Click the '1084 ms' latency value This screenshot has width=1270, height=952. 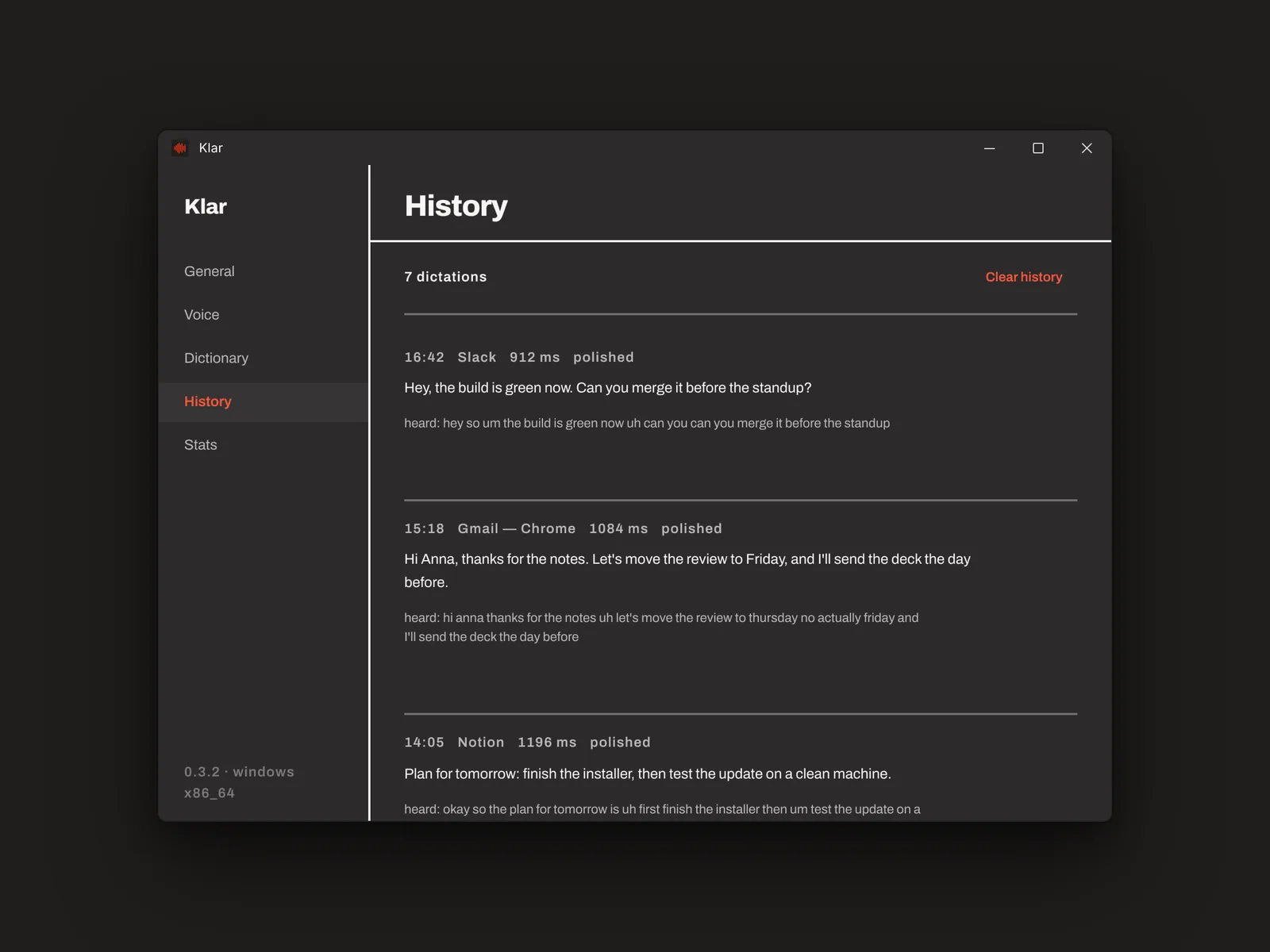coord(618,528)
